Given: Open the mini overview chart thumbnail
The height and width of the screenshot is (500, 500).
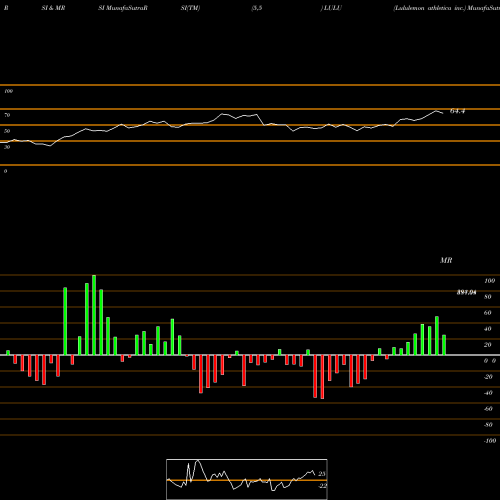Looking at the screenshot, I should pyautogui.click(x=247, y=479).
